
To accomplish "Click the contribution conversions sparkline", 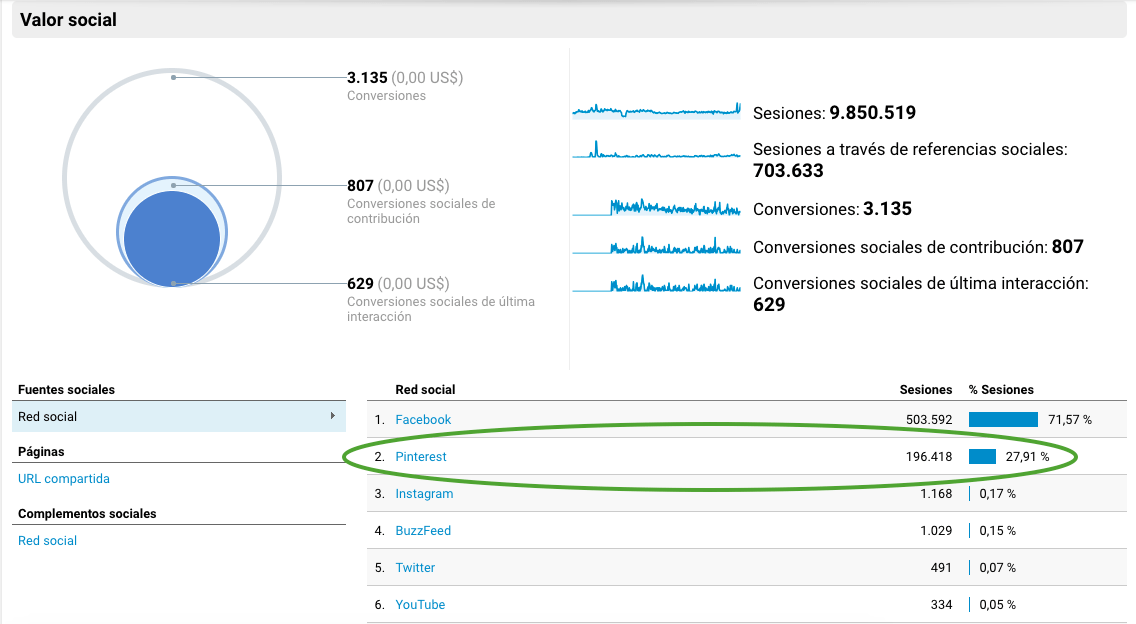I will (656, 246).
